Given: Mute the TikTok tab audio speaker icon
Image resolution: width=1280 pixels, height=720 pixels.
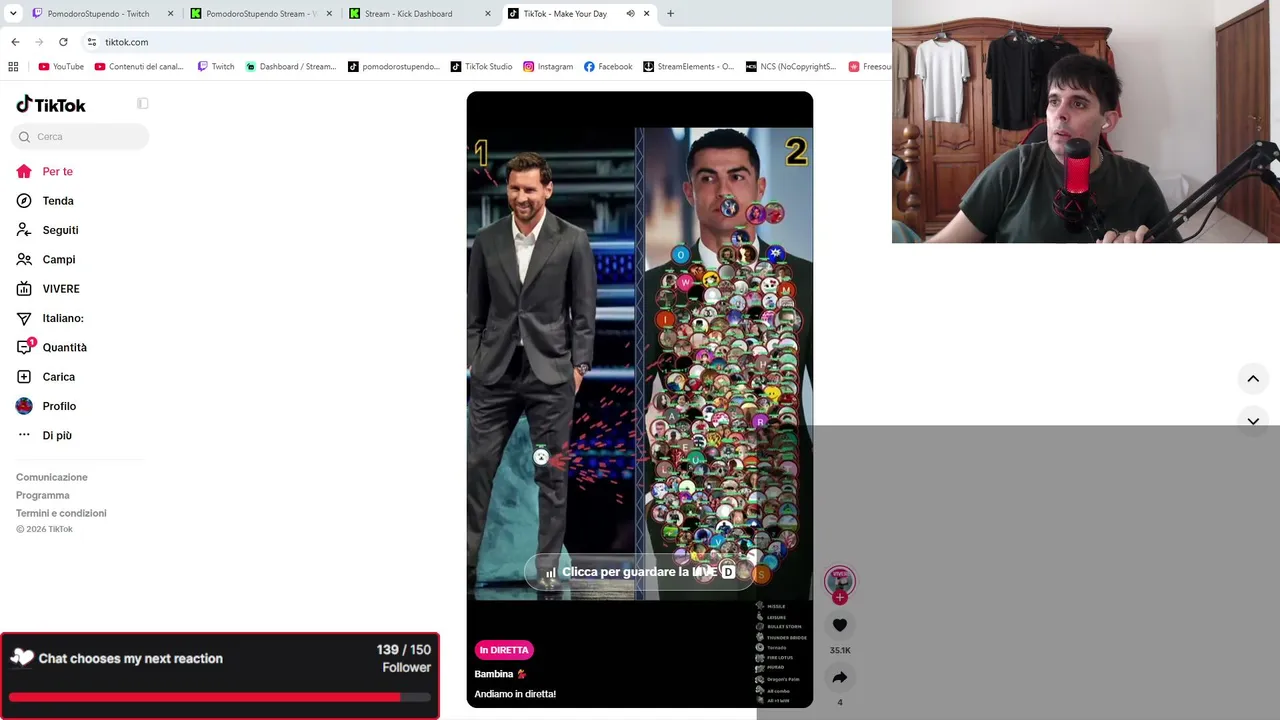Looking at the screenshot, I should point(630,14).
